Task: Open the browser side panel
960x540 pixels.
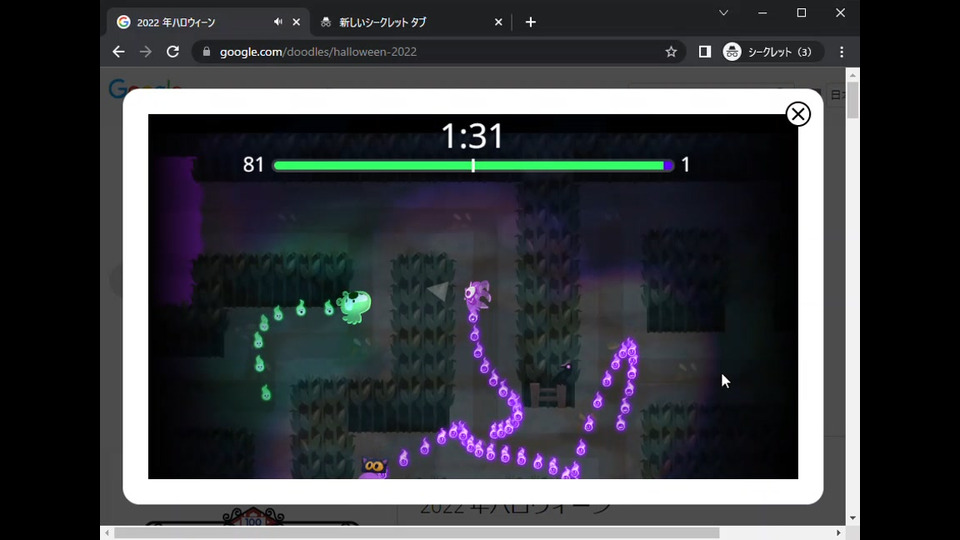Action: (x=705, y=52)
